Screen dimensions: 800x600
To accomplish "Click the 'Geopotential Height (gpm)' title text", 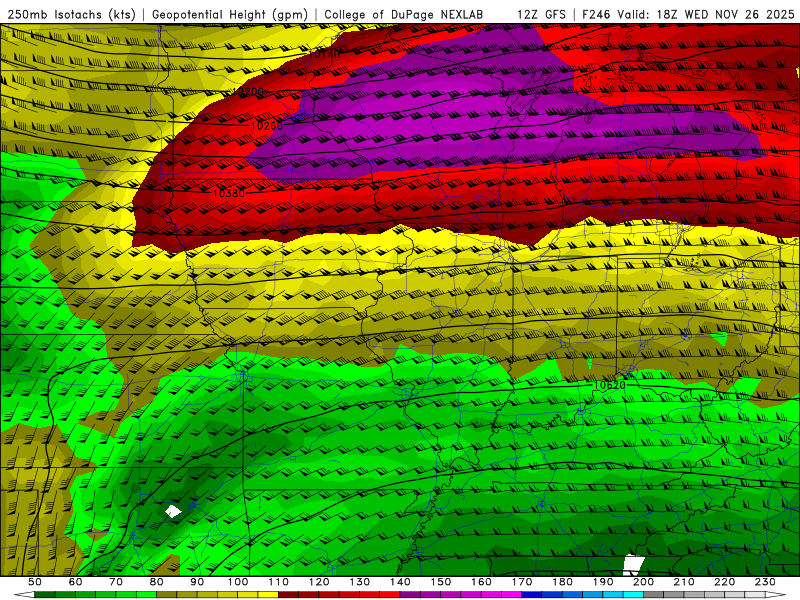I will point(230,15).
